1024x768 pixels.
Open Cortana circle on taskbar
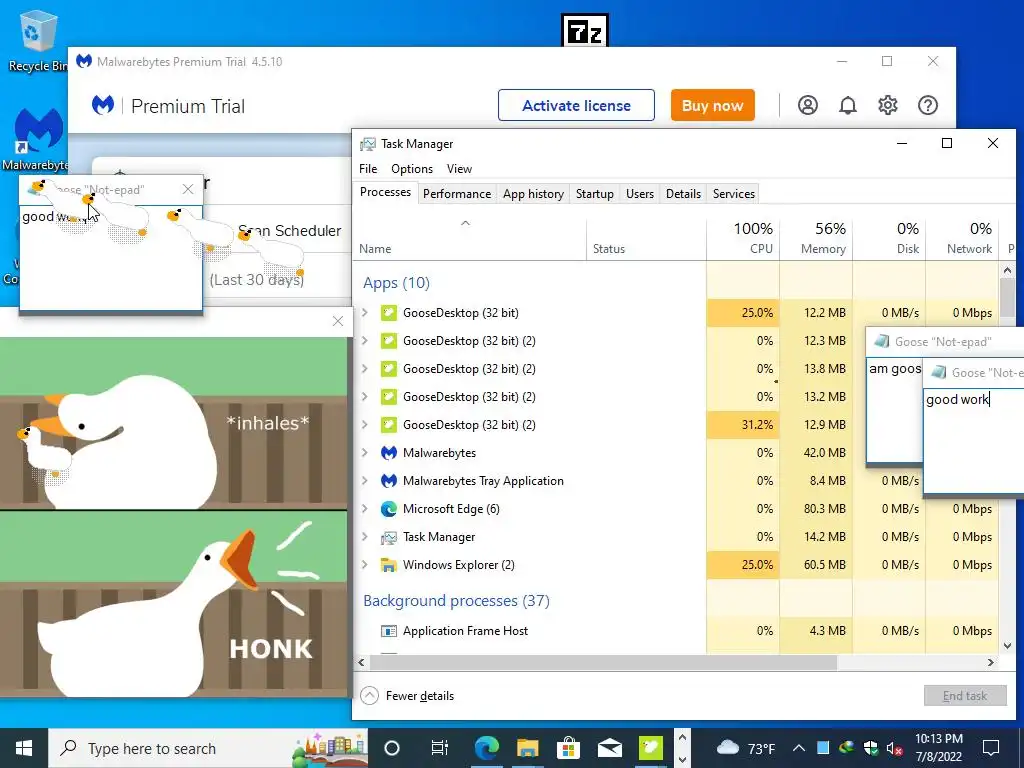[x=392, y=748]
